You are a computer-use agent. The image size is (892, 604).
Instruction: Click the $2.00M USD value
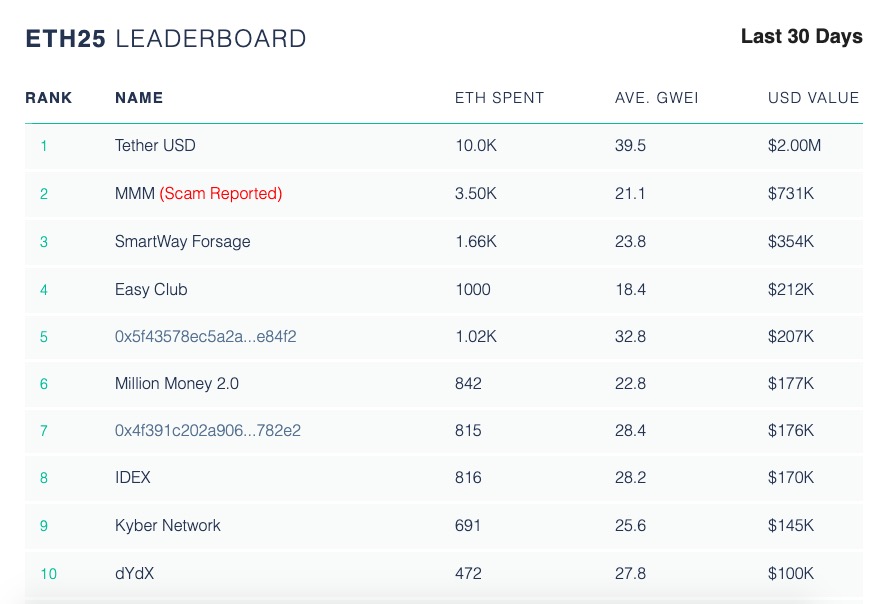pyautogui.click(x=794, y=146)
